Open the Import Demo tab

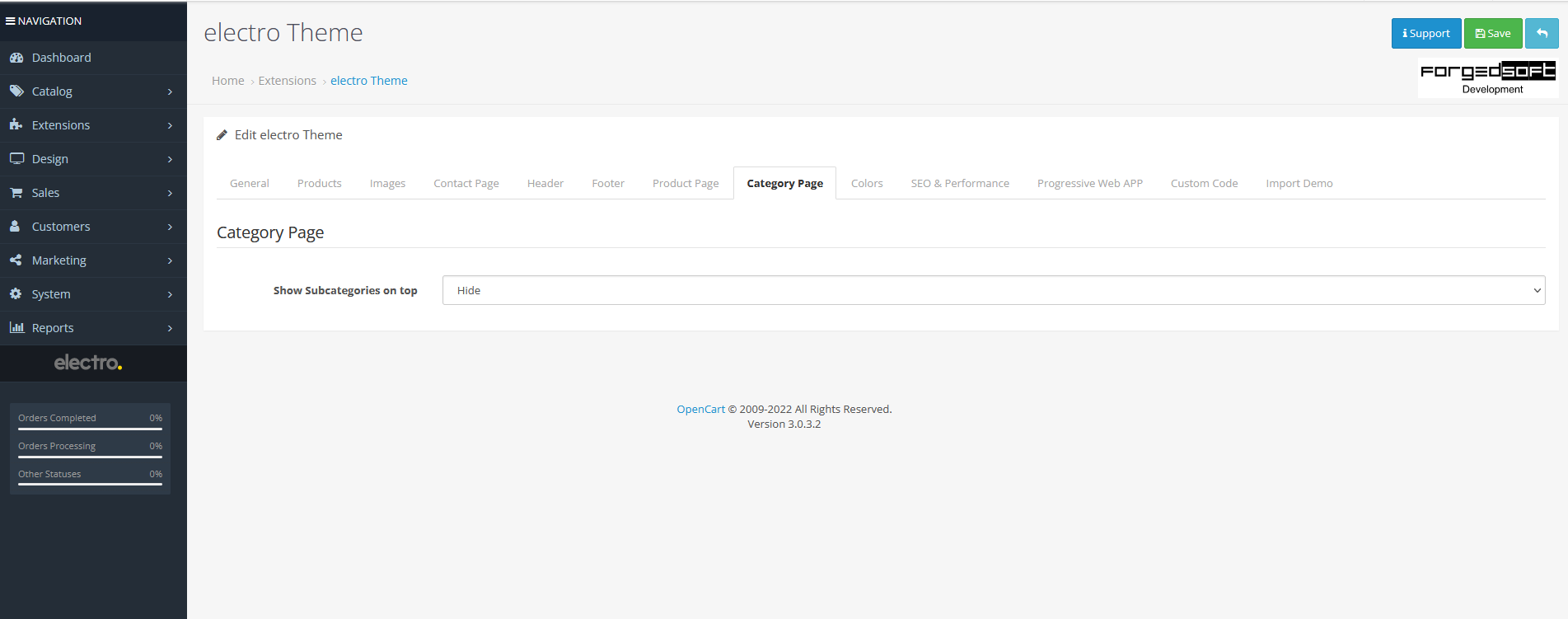point(1299,183)
